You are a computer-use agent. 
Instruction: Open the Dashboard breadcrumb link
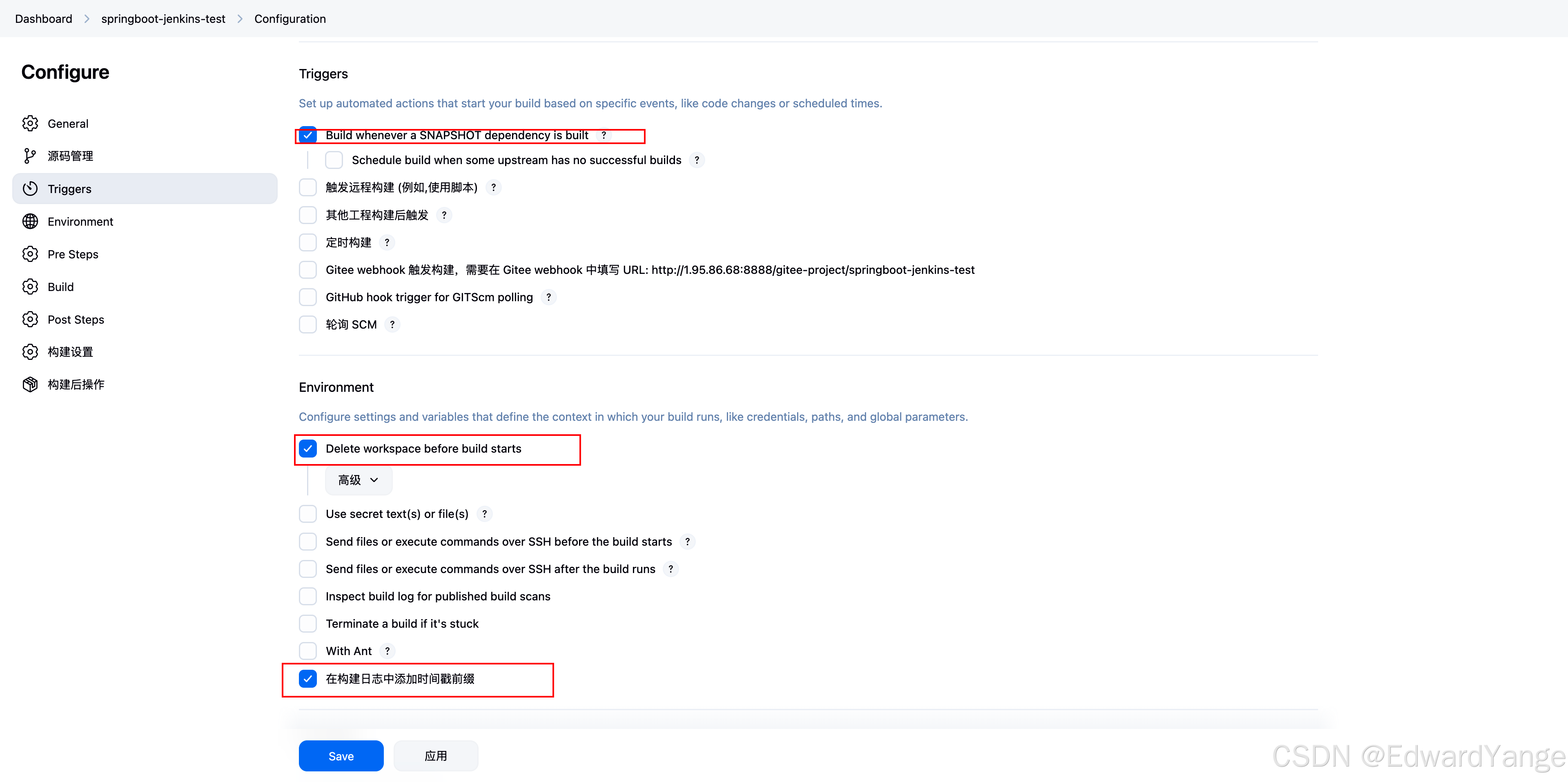pyautogui.click(x=42, y=18)
